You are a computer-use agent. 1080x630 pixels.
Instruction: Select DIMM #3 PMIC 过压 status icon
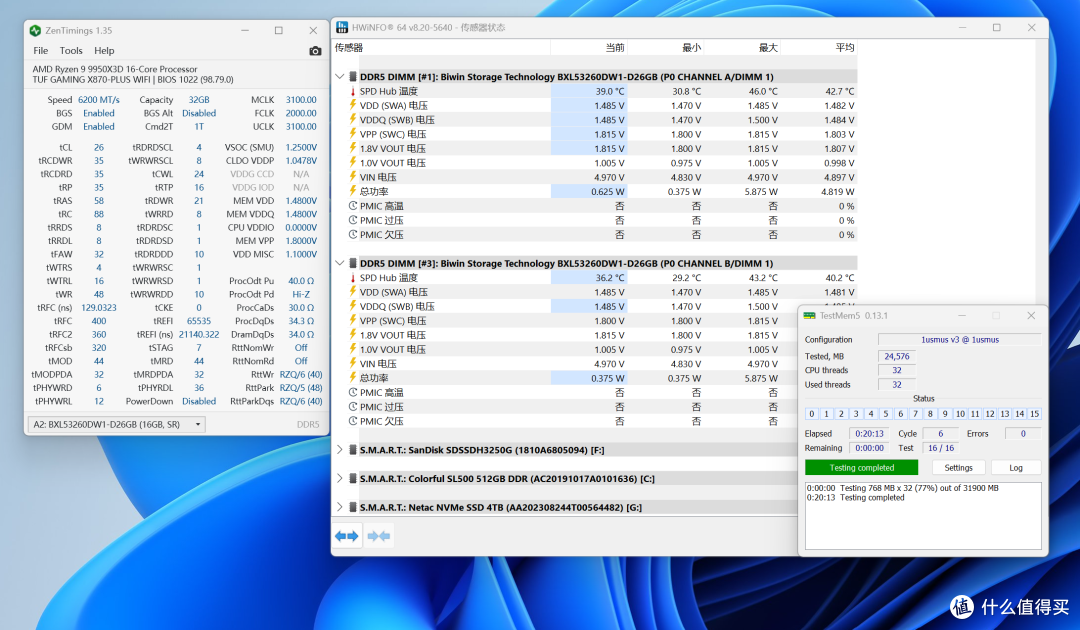pyautogui.click(x=353, y=406)
